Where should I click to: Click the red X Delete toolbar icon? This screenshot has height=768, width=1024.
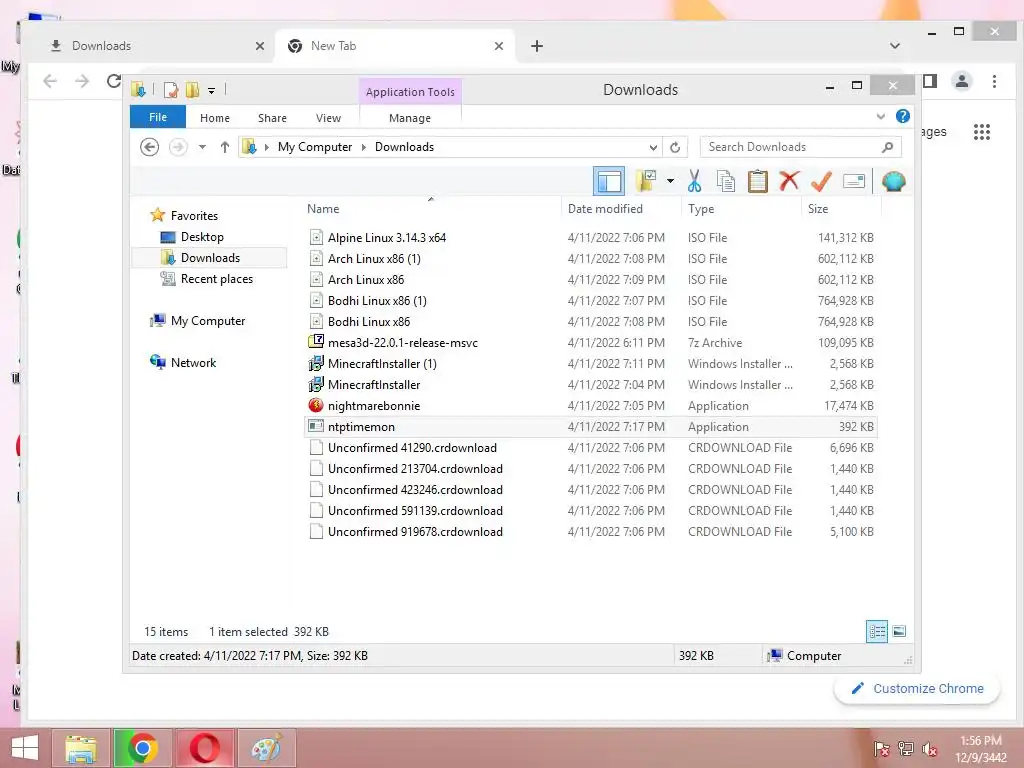click(789, 180)
